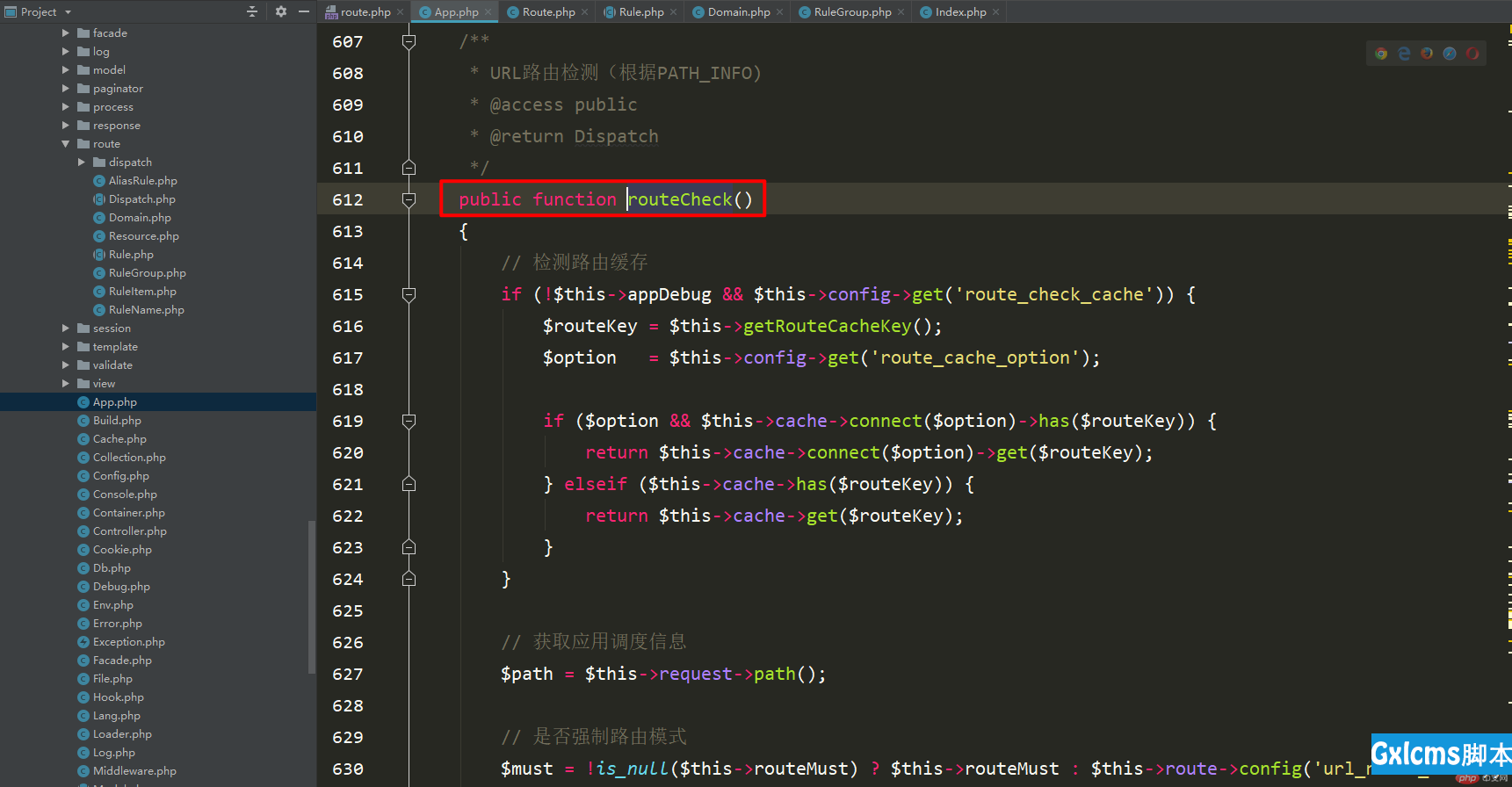Open in Safari browser icon
Image resolution: width=1512 pixels, height=787 pixels.
click(x=1450, y=54)
